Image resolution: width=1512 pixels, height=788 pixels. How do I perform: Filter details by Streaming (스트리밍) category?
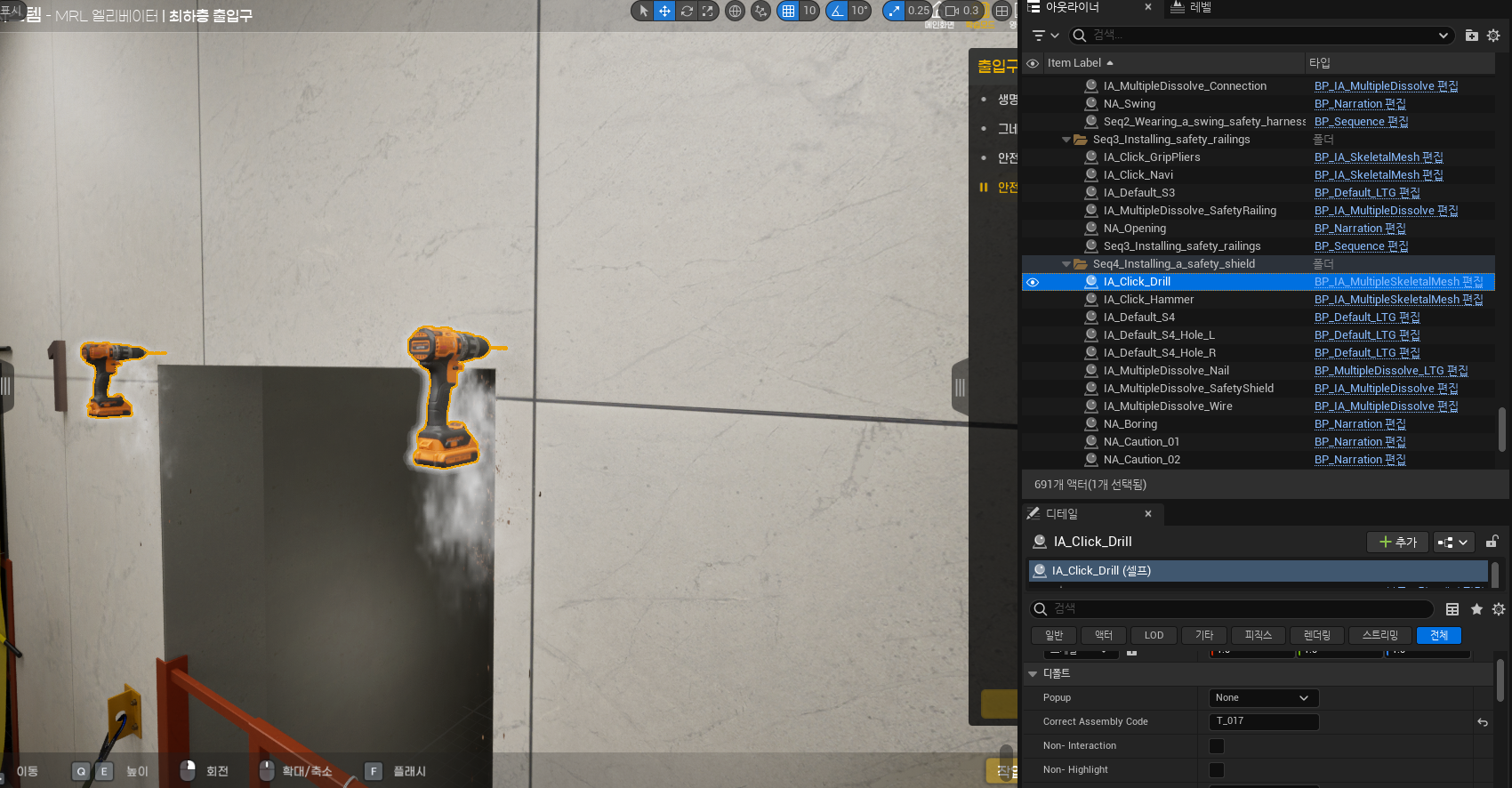[1380, 635]
